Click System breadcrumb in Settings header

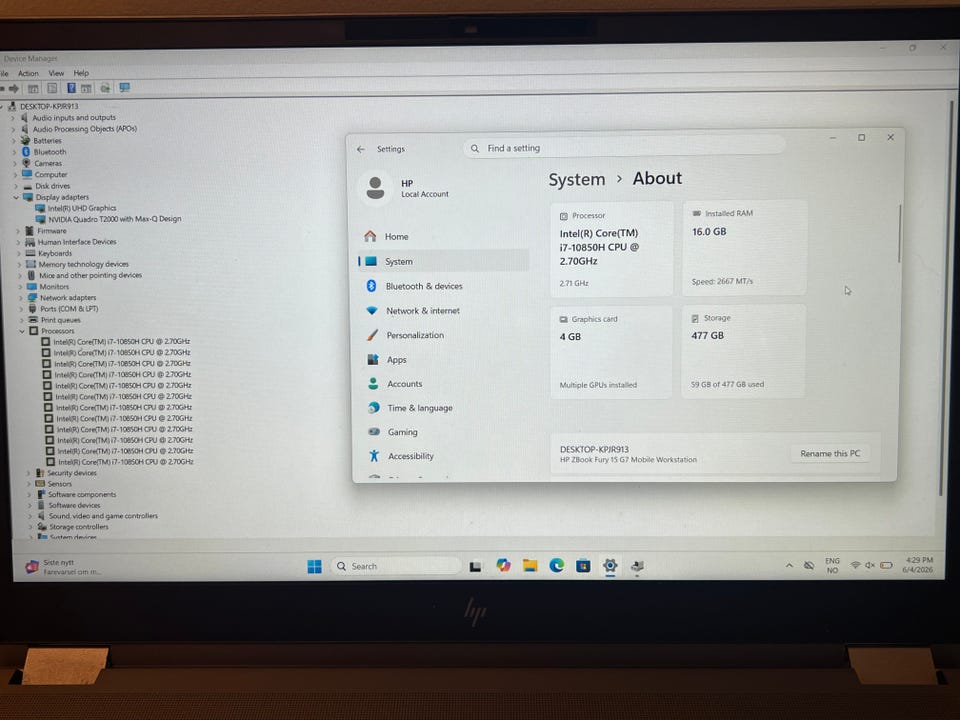click(576, 179)
